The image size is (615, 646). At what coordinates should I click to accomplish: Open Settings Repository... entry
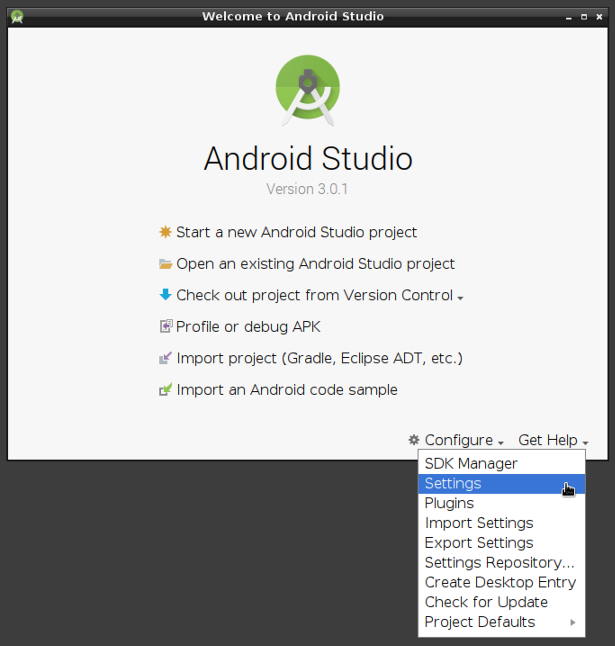(x=502, y=563)
